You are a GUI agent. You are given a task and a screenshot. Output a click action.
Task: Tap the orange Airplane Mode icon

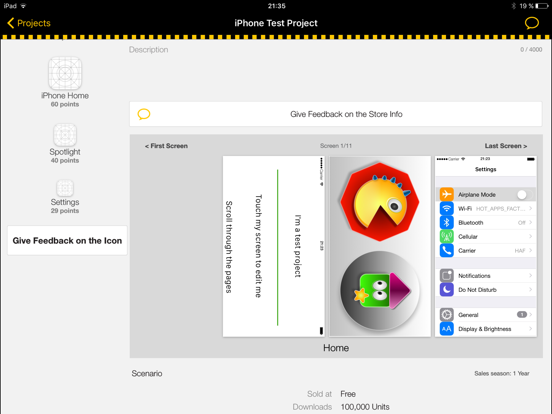pos(446,194)
